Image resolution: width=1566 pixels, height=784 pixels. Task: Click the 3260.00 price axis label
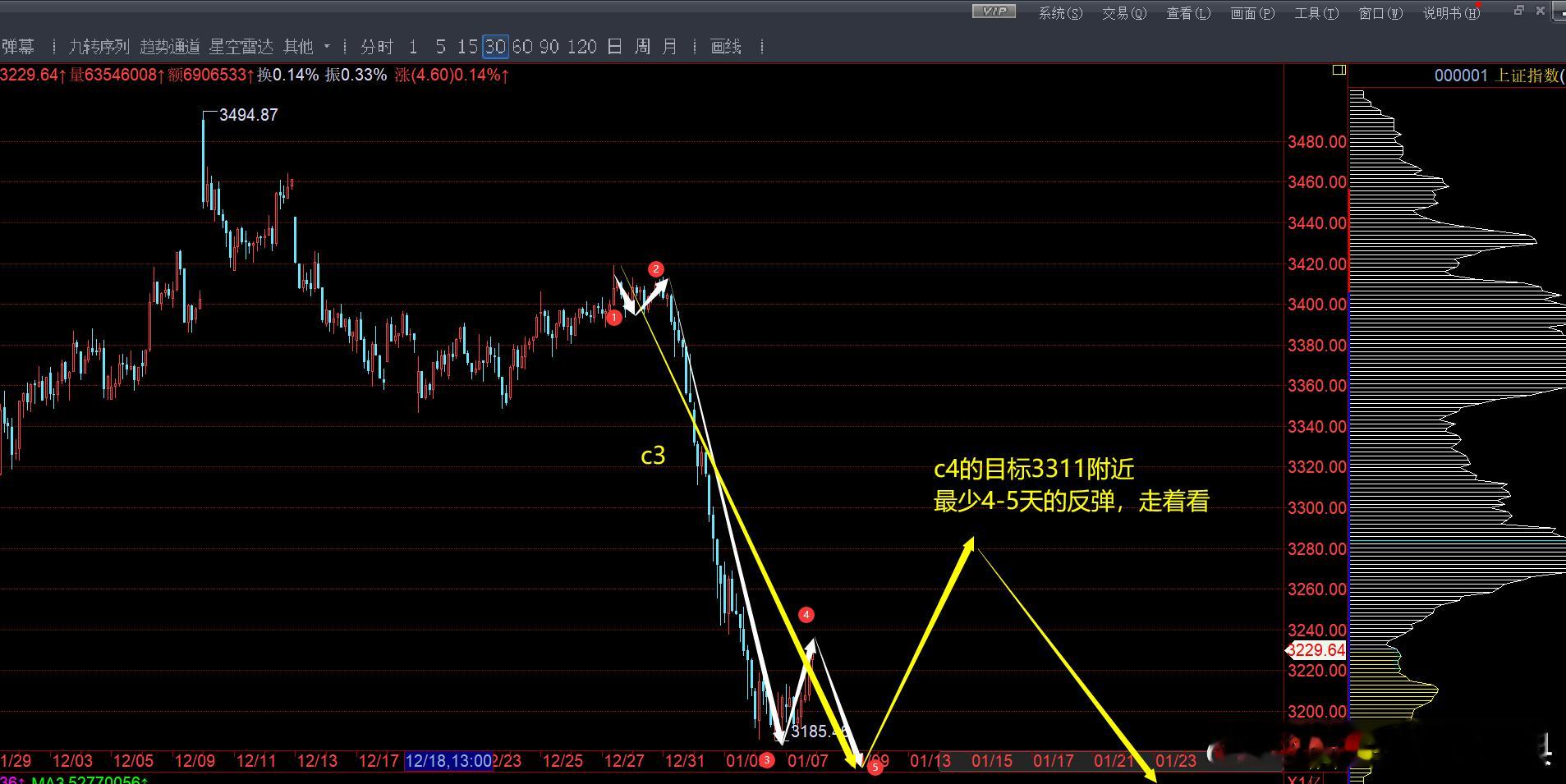pos(1317,589)
